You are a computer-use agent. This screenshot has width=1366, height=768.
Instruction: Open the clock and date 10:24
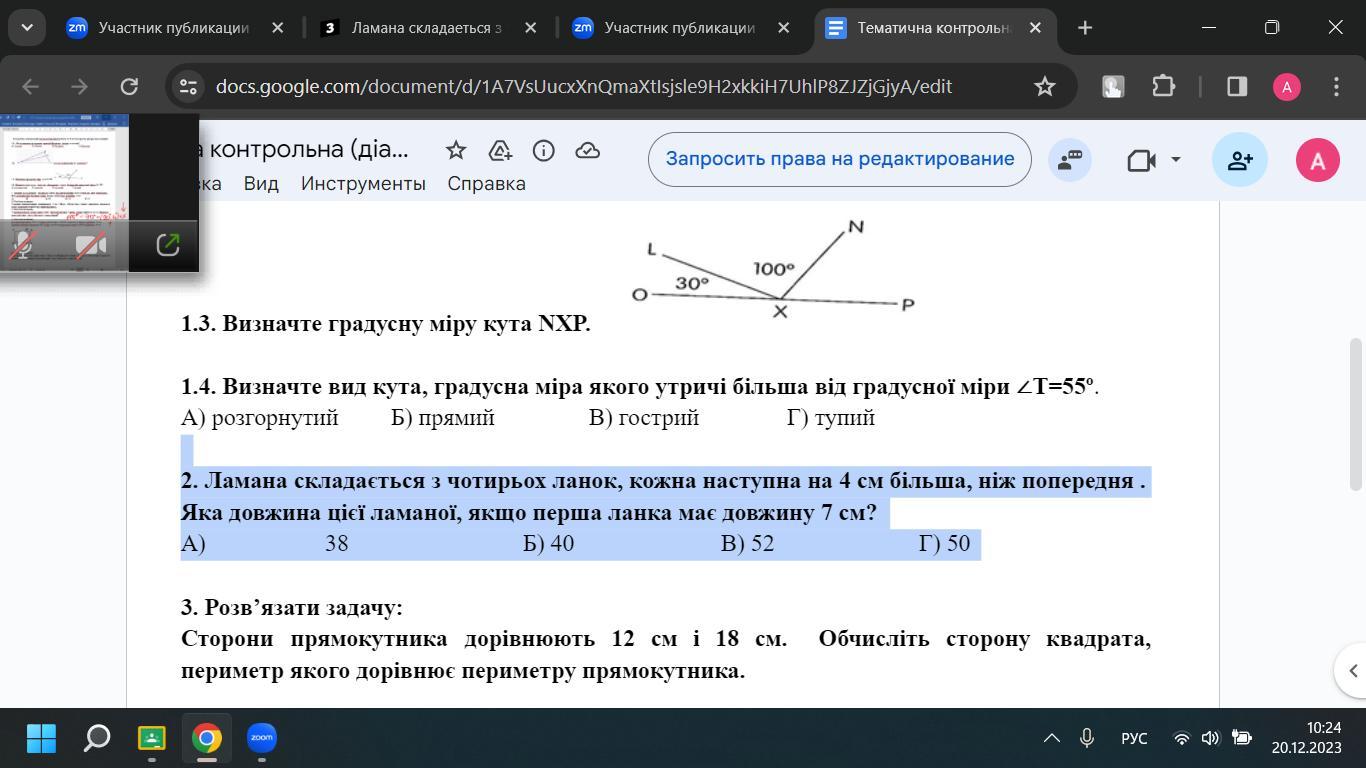1307,739
